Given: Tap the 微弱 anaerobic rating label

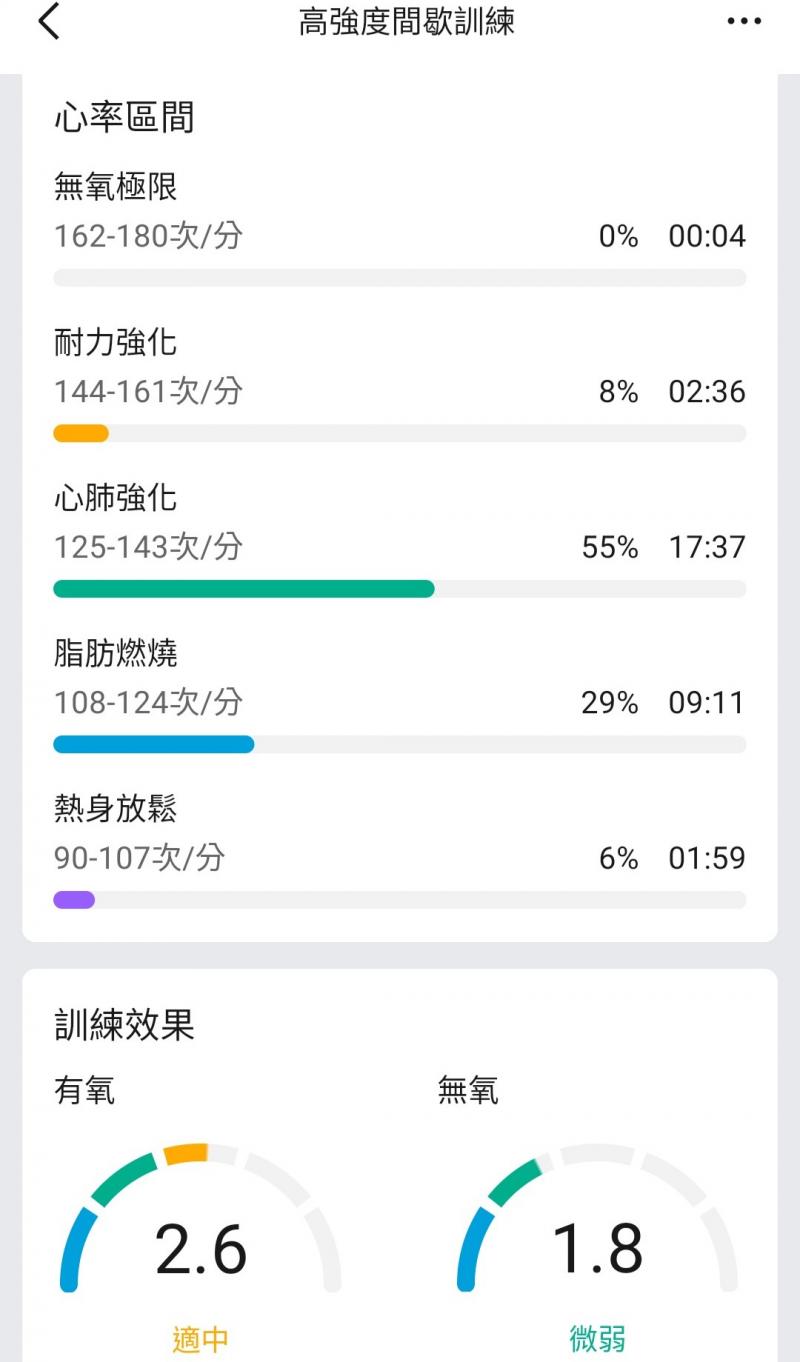Looking at the screenshot, I should click(598, 1339).
